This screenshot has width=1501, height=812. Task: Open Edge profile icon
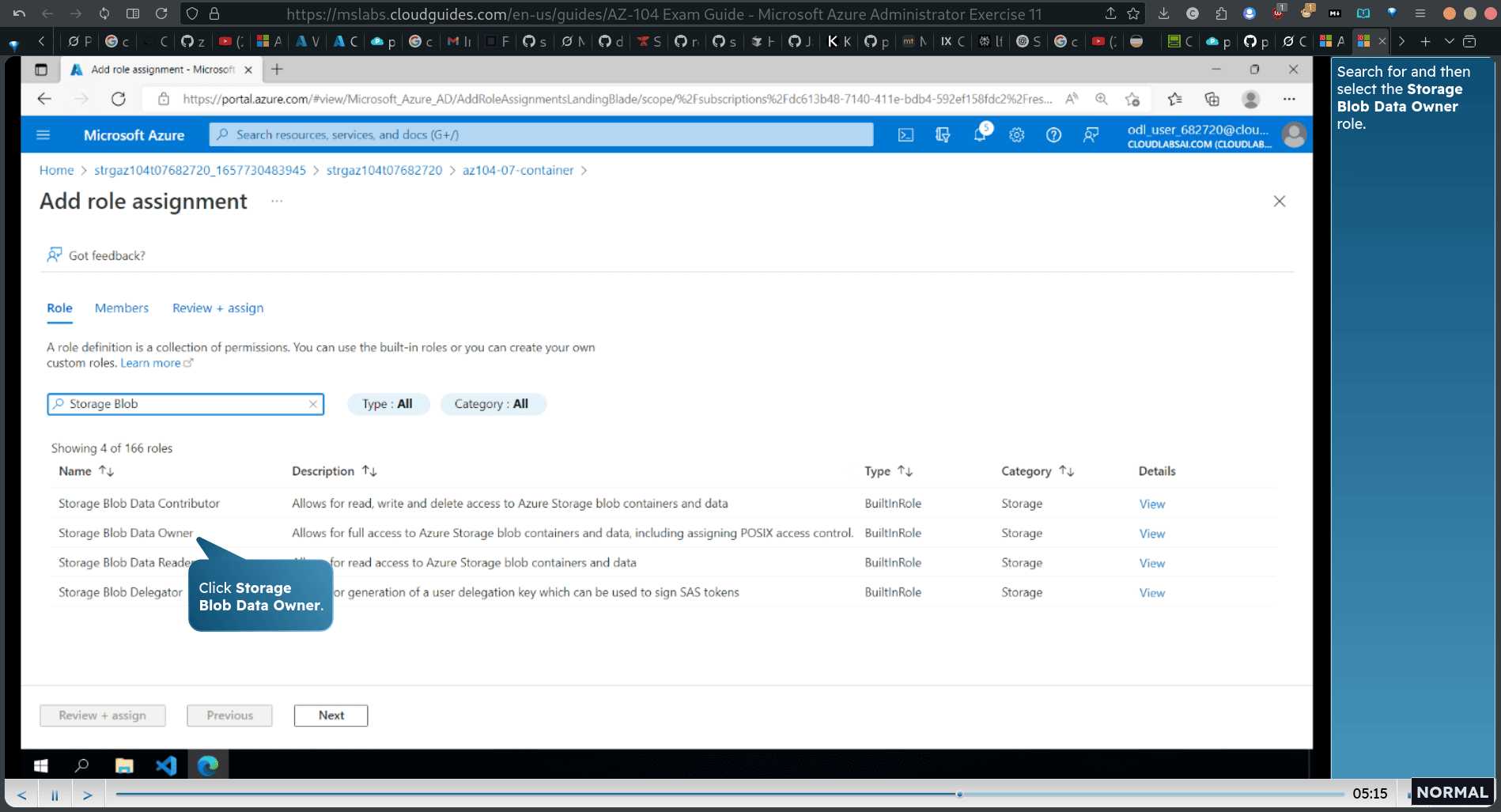point(1250,99)
